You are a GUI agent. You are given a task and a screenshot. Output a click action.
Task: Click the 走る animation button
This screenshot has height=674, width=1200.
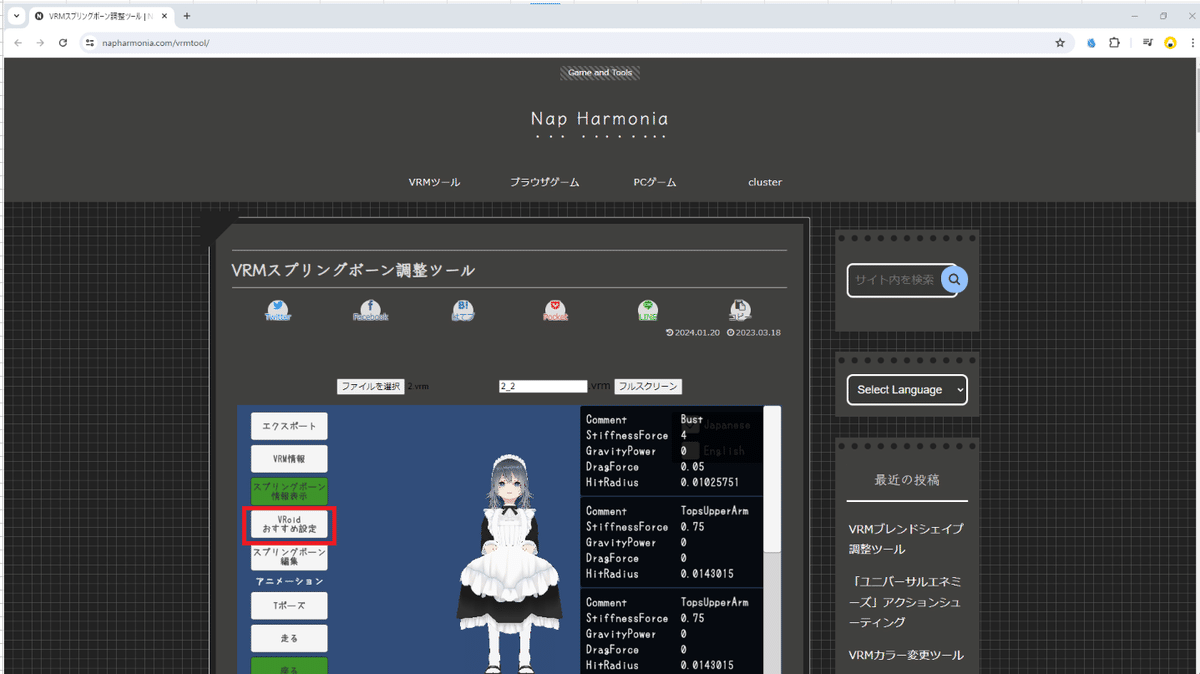pos(289,638)
